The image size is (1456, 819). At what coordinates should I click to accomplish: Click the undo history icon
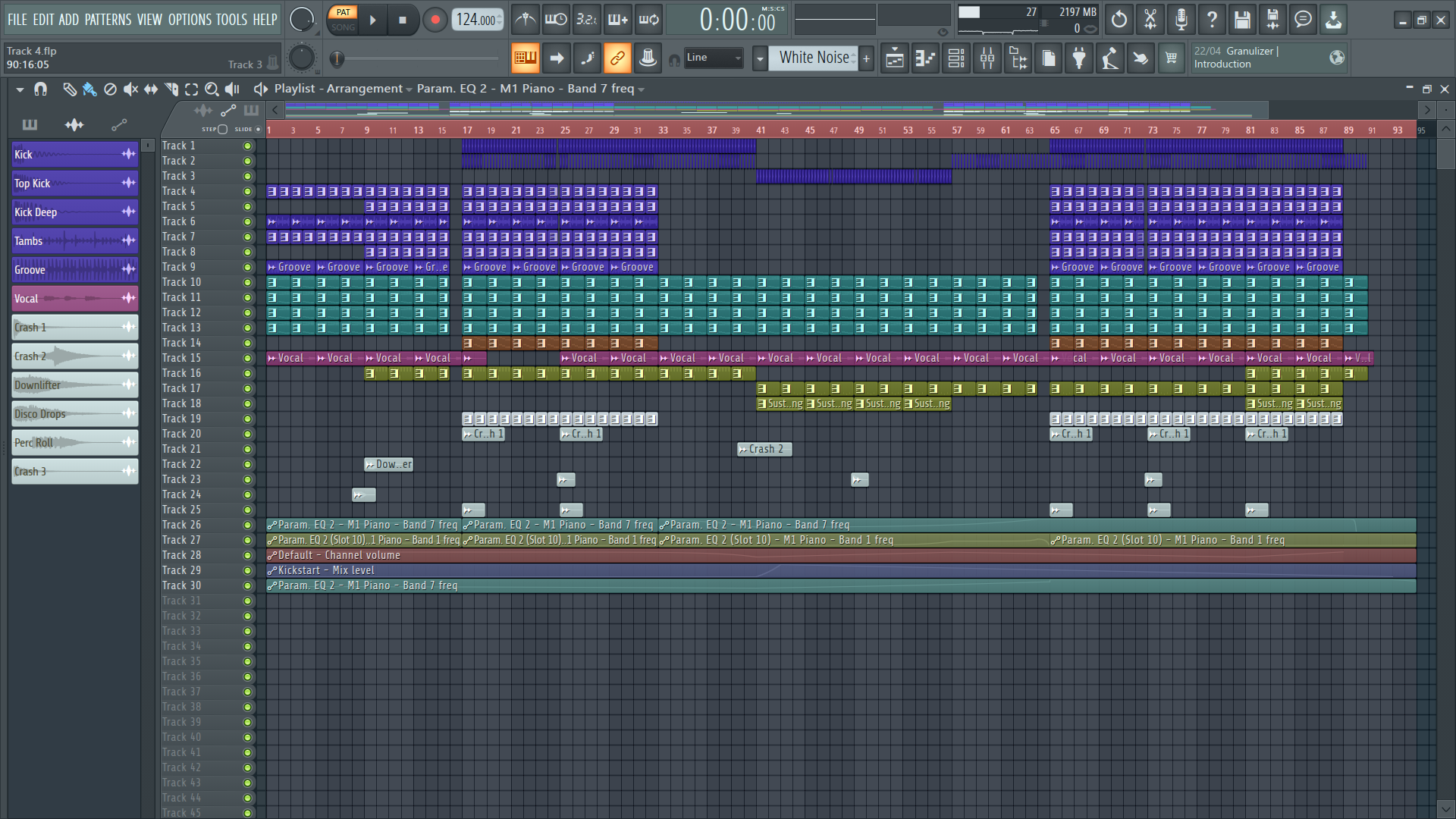coord(1119,20)
